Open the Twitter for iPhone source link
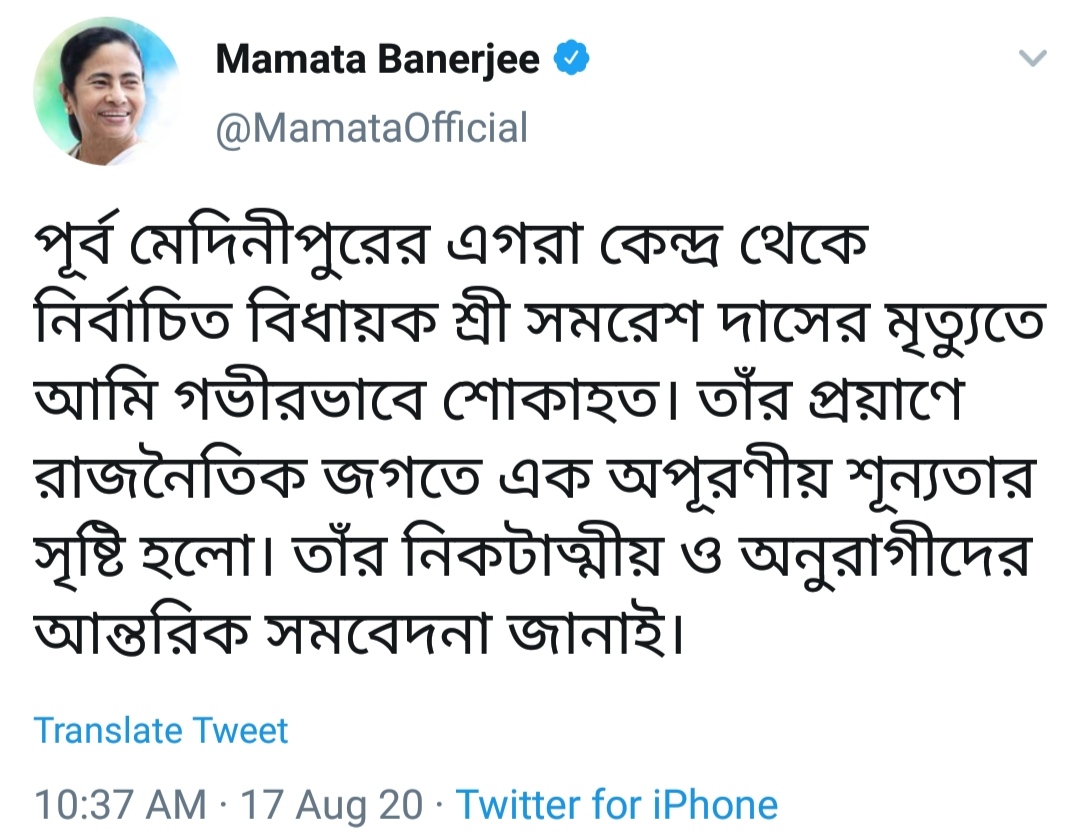This screenshot has height=840, width=1066. click(617, 805)
